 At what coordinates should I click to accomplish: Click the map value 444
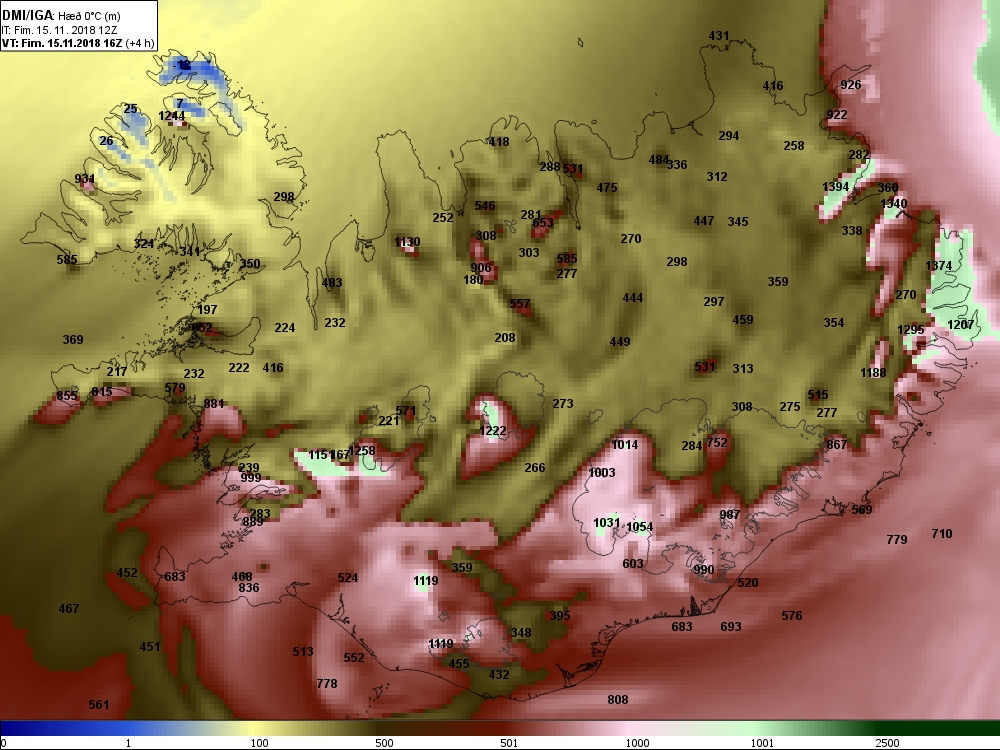(633, 298)
